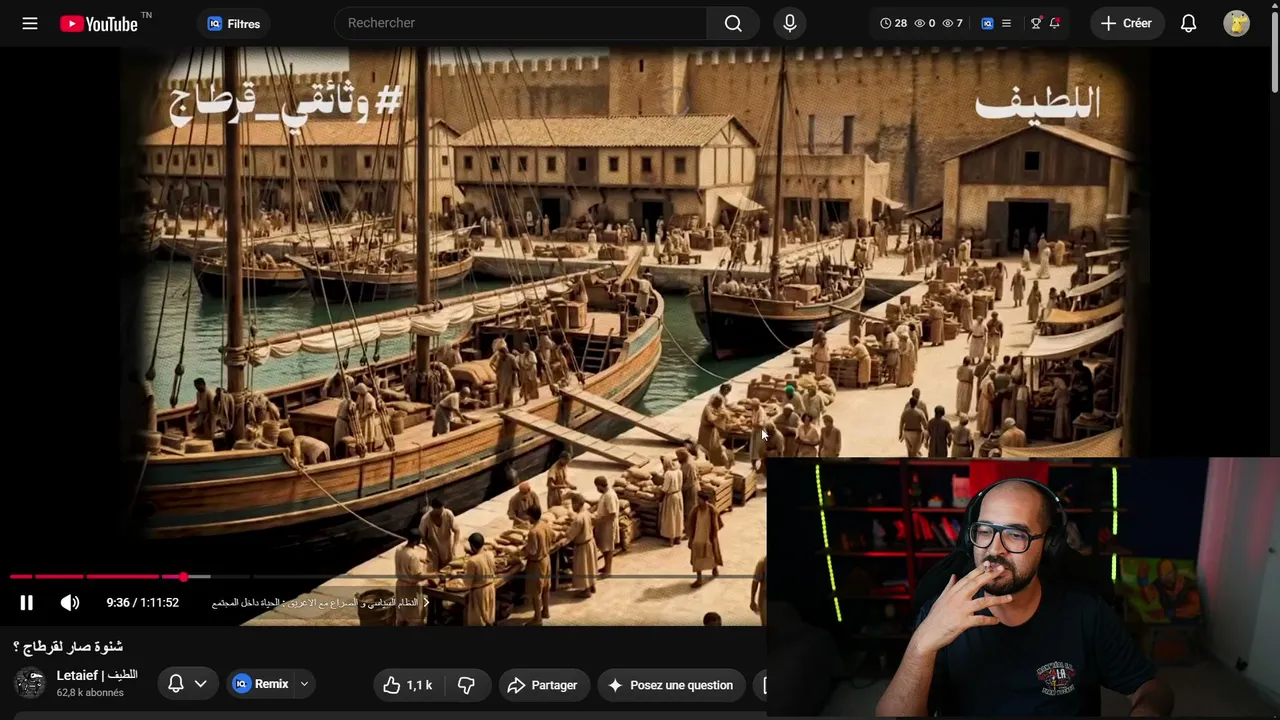1280x720 pixels.
Task: Click the magnifier search button
Action: (x=733, y=23)
